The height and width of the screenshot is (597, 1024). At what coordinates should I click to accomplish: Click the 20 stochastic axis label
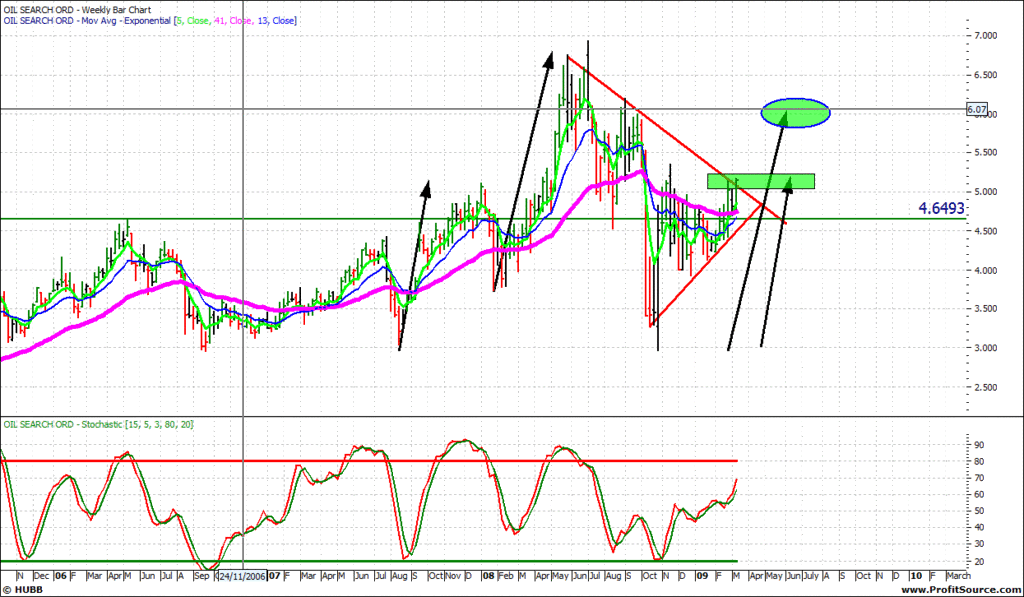[979, 562]
